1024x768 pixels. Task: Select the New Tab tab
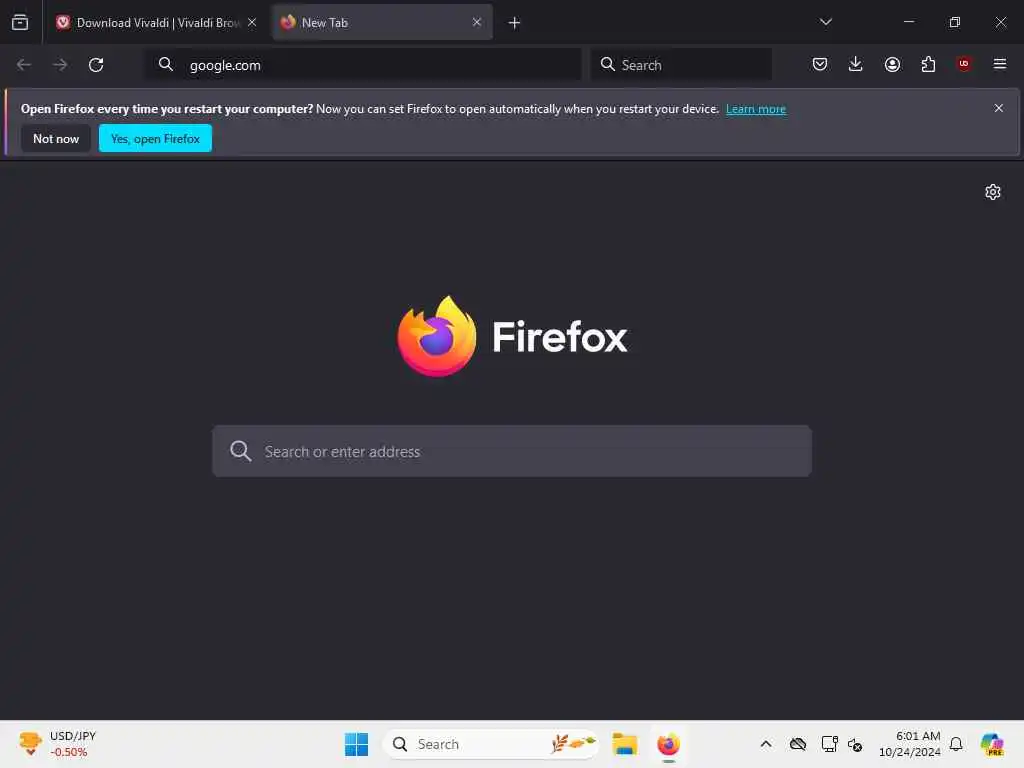point(382,23)
